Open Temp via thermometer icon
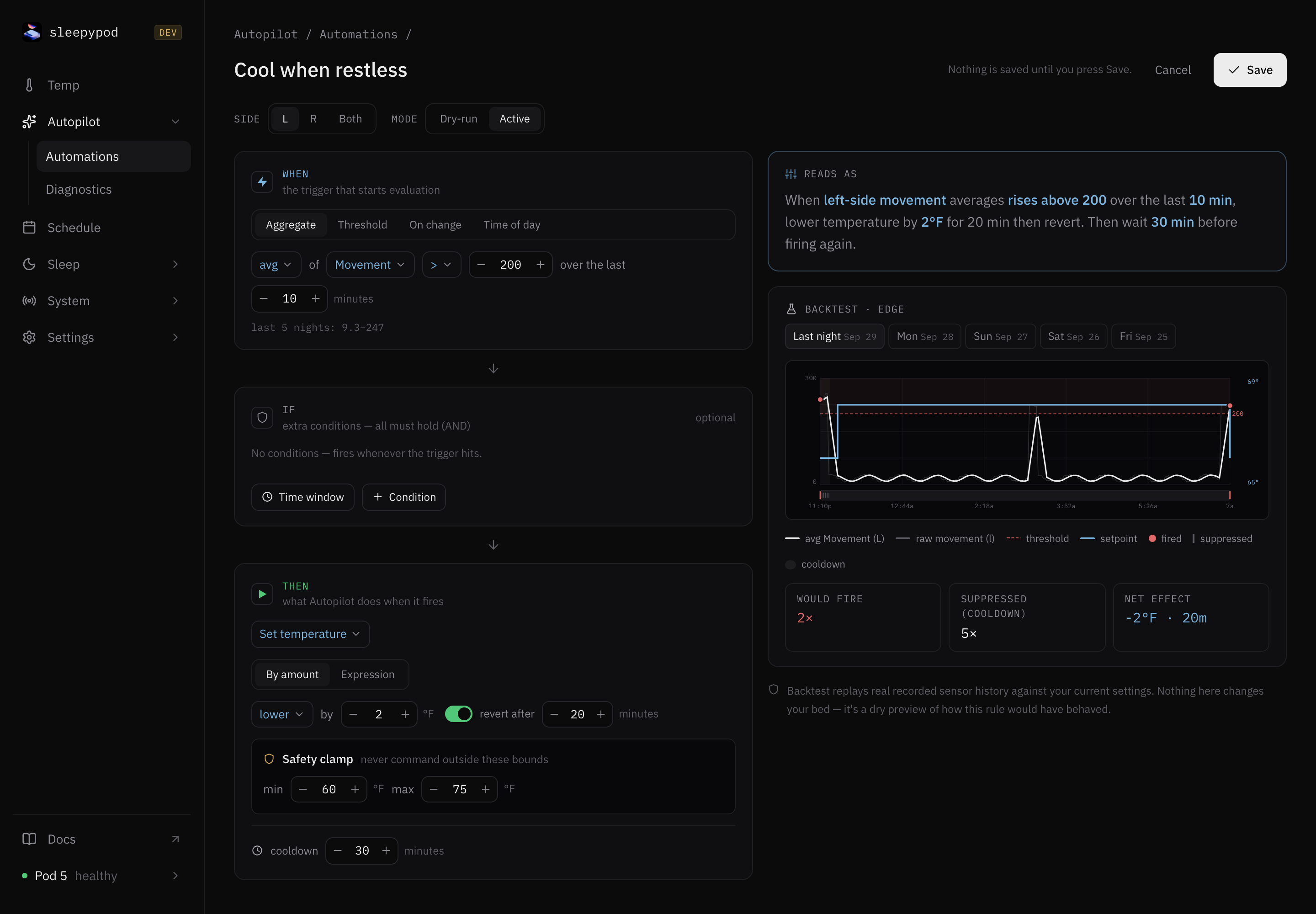This screenshot has width=1316, height=914. coord(29,85)
